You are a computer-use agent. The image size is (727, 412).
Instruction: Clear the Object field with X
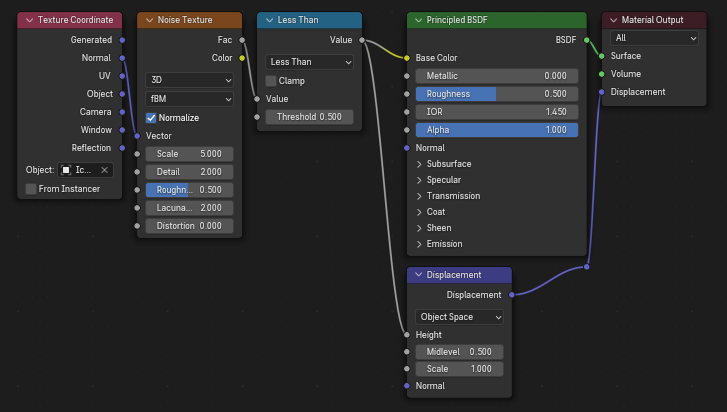[104, 170]
